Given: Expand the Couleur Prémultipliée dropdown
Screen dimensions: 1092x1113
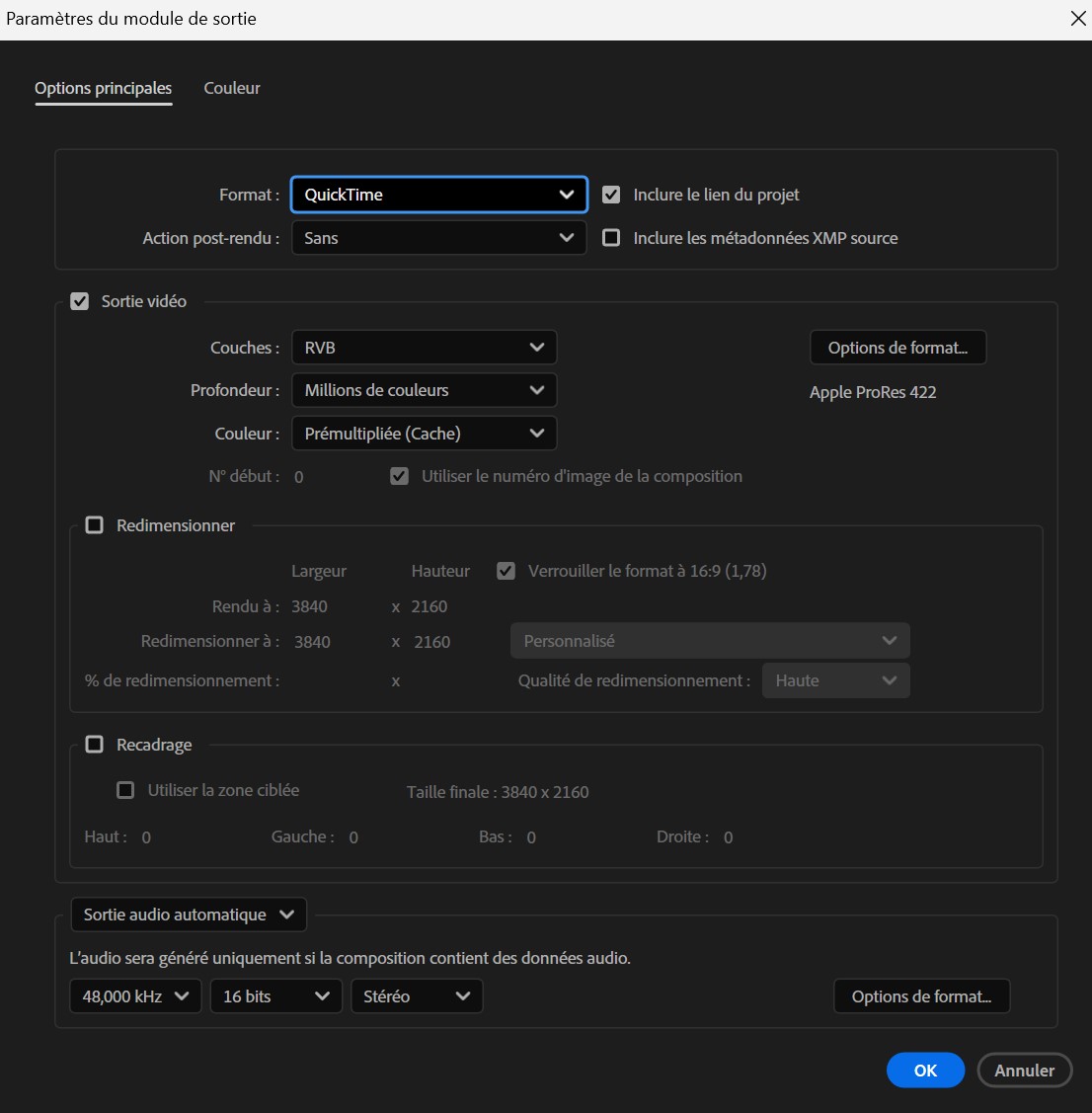Looking at the screenshot, I should point(424,434).
